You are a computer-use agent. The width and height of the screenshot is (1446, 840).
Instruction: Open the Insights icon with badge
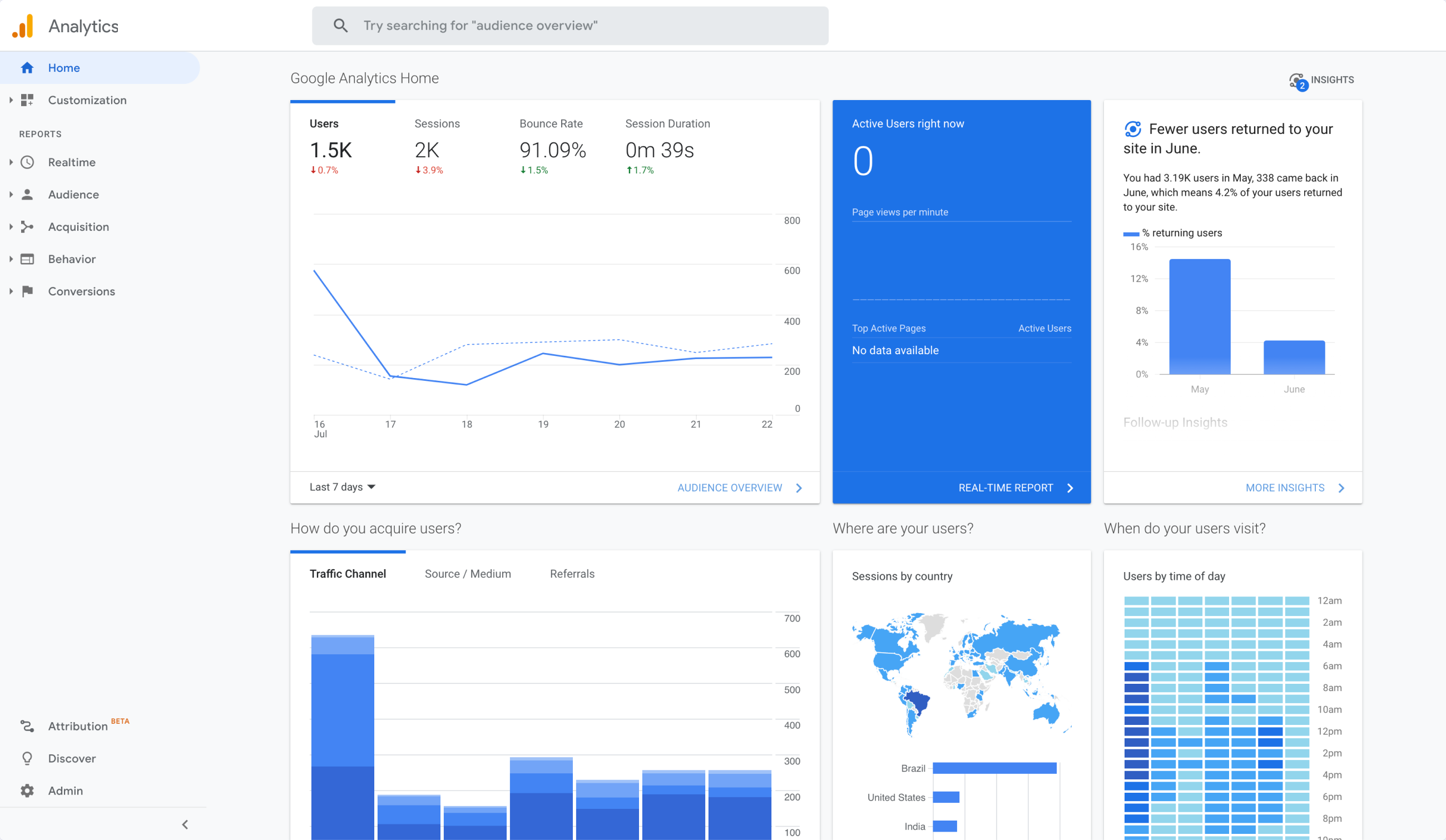coord(1298,81)
